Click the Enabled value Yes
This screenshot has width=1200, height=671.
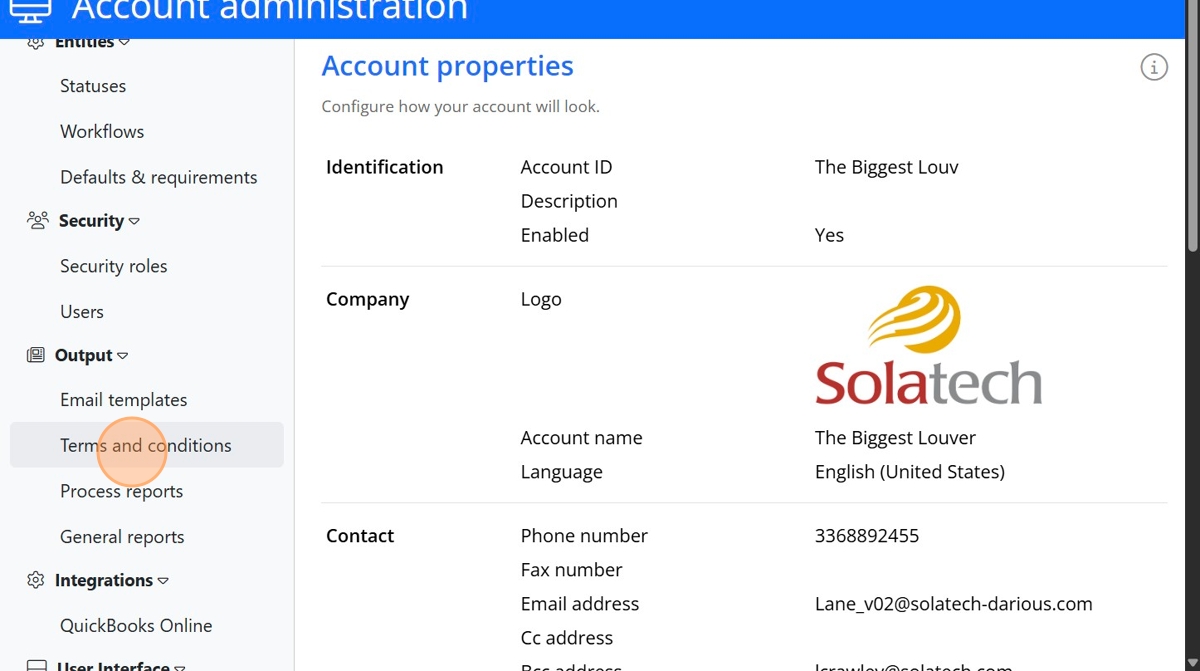click(x=830, y=235)
